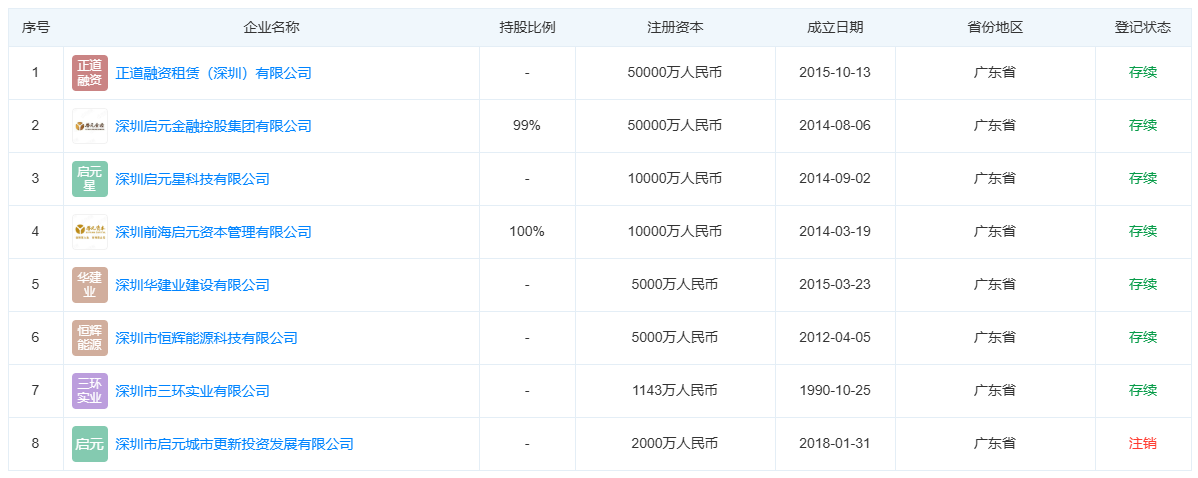Click 50000万人民币 in the 正道融资租赁 row
Image resolution: width=1198 pixels, height=478 pixels.
tap(675, 73)
